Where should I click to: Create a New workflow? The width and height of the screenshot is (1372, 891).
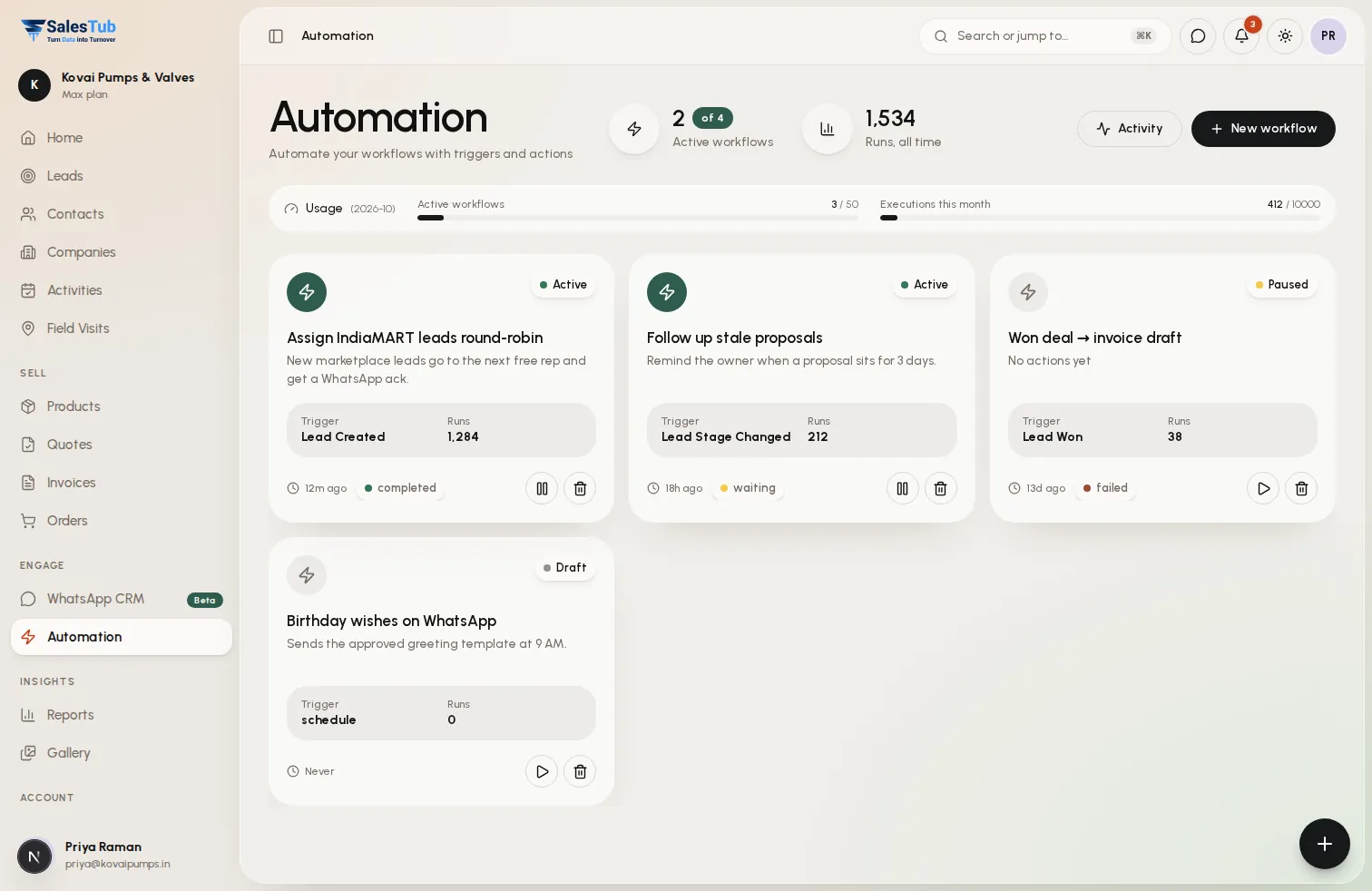1263,129
